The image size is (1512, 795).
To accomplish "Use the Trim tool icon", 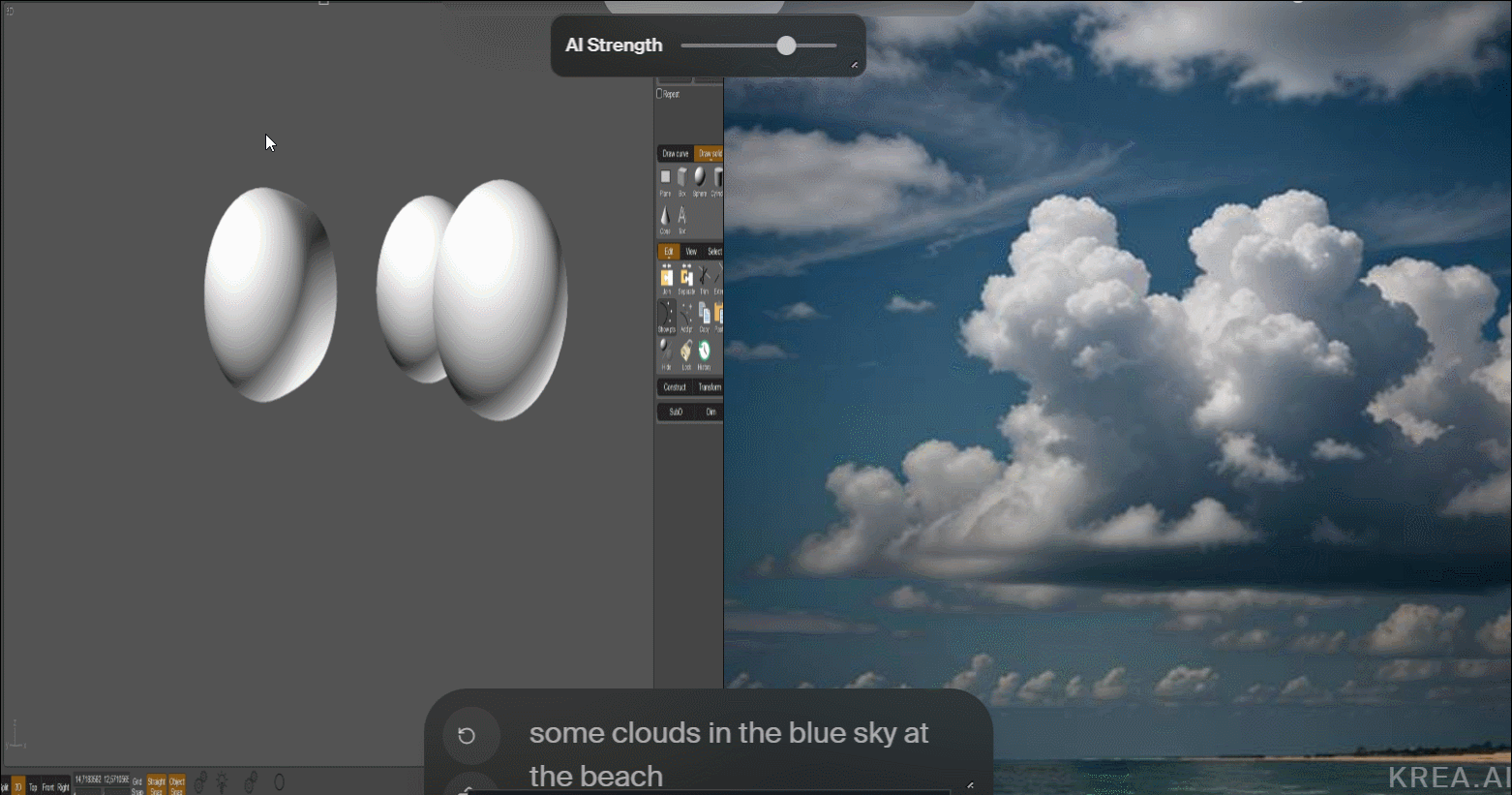I will [x=704, y=279].
